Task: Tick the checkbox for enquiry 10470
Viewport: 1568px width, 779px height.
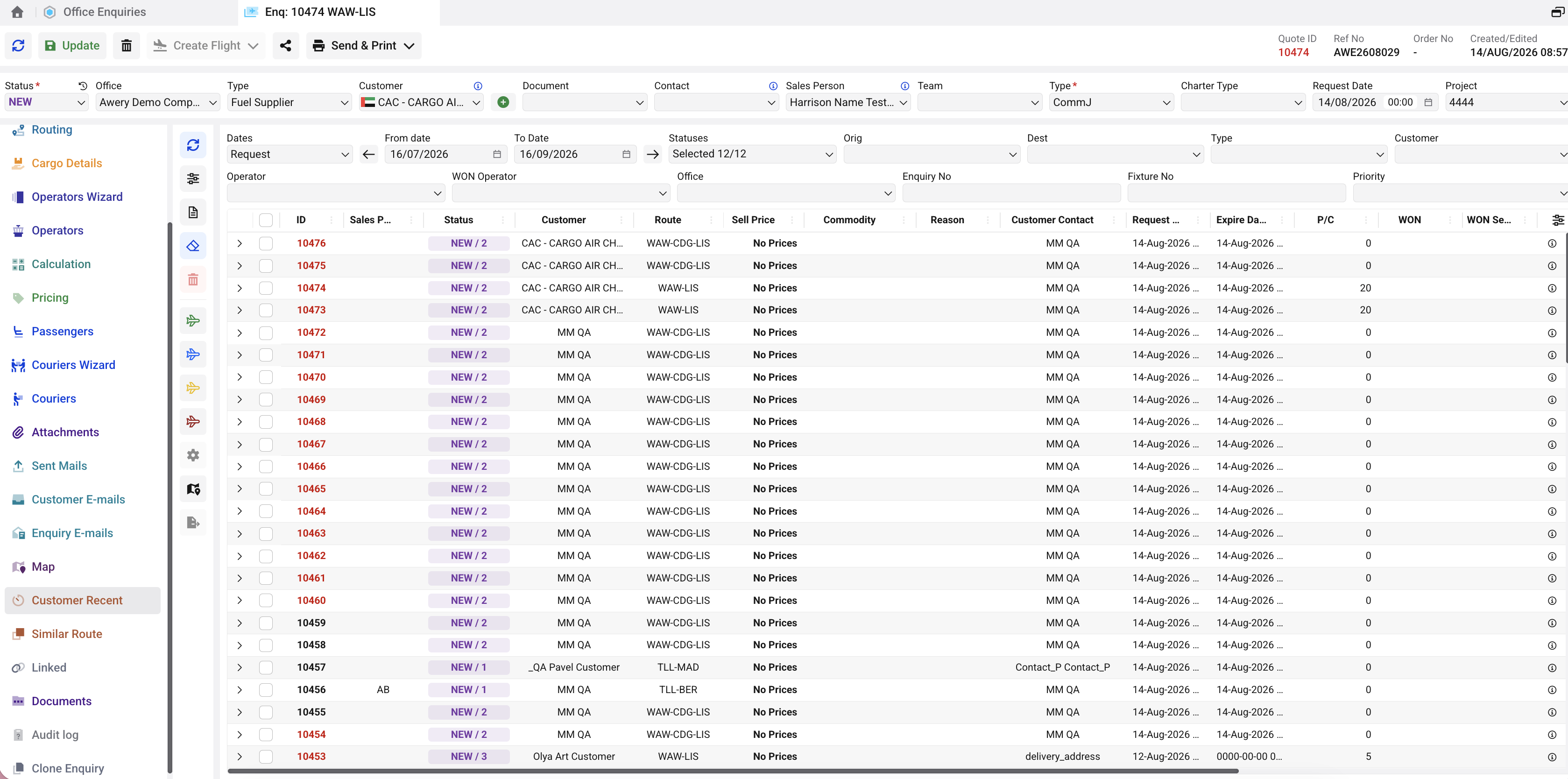Action: [266, 377]
